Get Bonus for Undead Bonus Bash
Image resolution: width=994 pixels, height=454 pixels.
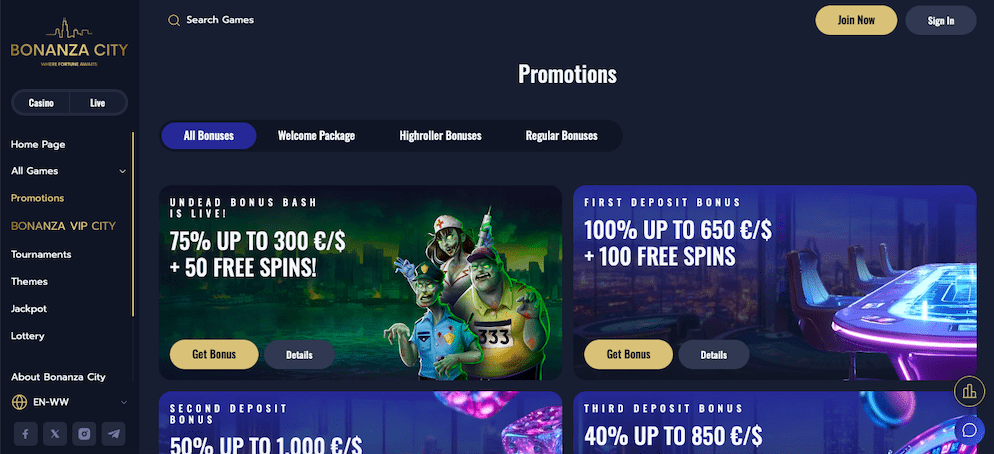click(x=214, y=354)
